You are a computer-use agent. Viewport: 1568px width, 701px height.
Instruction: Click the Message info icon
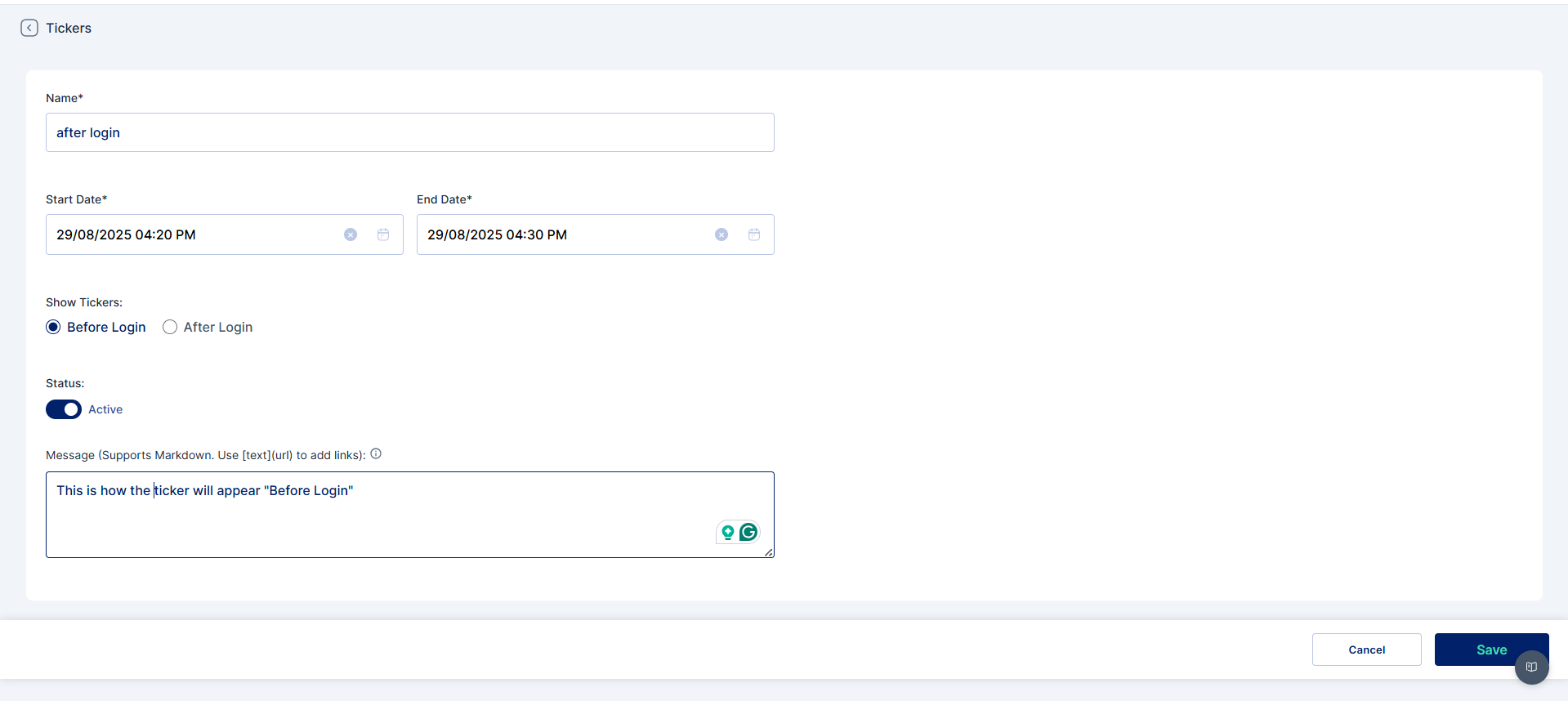[376, 454]
